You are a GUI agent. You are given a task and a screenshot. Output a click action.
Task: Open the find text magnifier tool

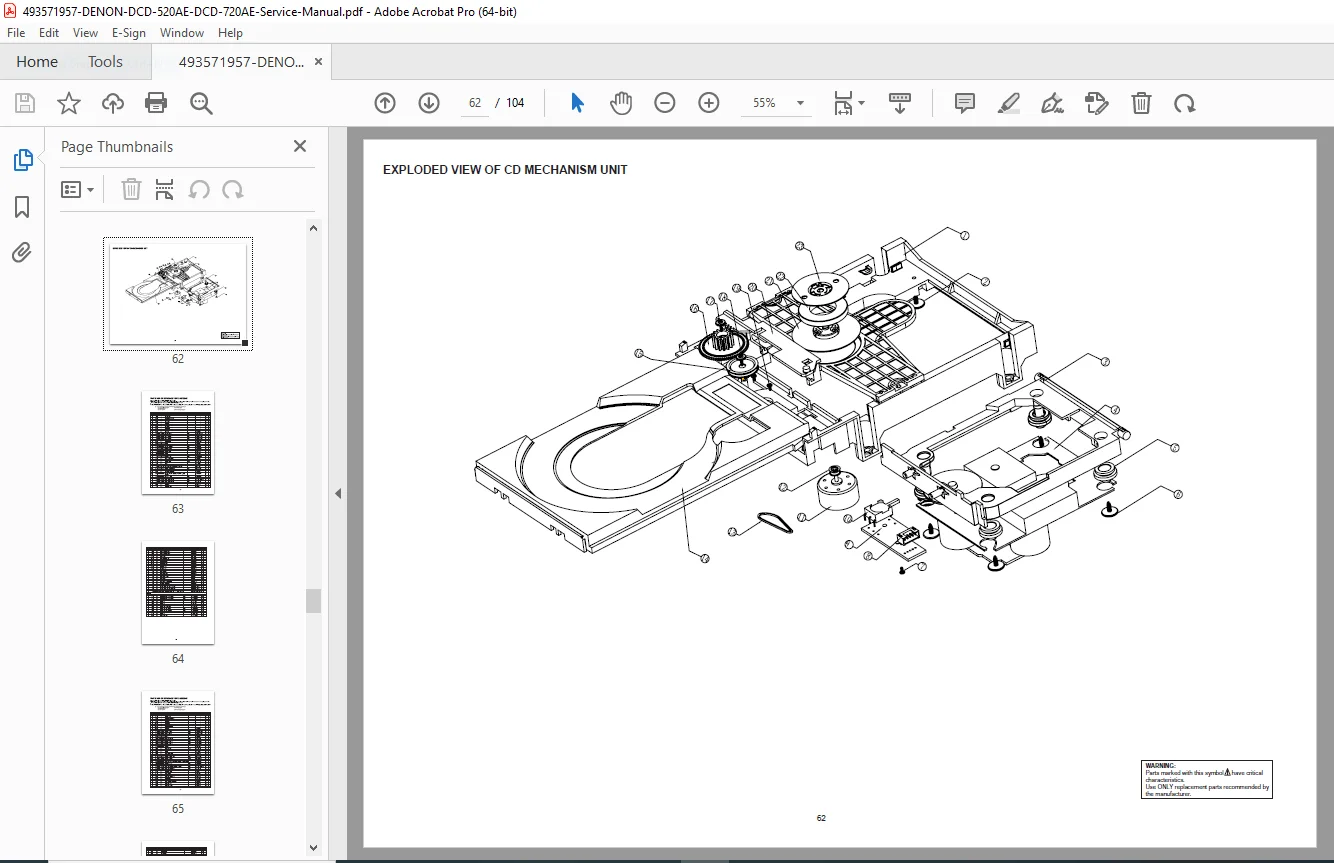[x=201, y=103]
